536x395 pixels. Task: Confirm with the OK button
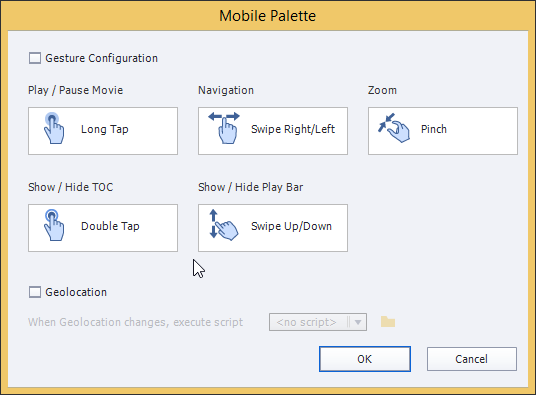(365, 359)
